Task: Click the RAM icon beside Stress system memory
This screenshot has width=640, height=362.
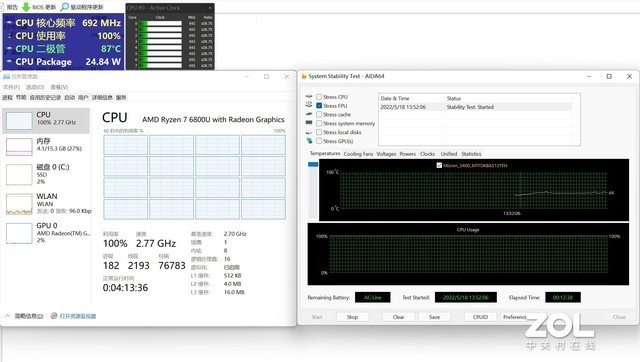Action: (309, 123)
